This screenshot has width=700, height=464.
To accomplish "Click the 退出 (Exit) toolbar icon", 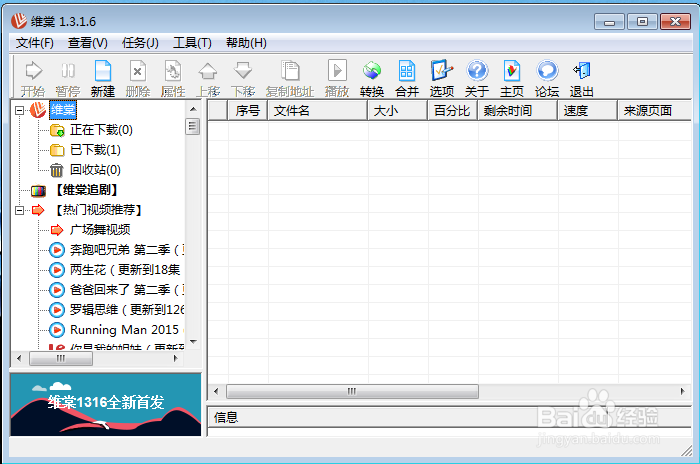I will [582, 79].
